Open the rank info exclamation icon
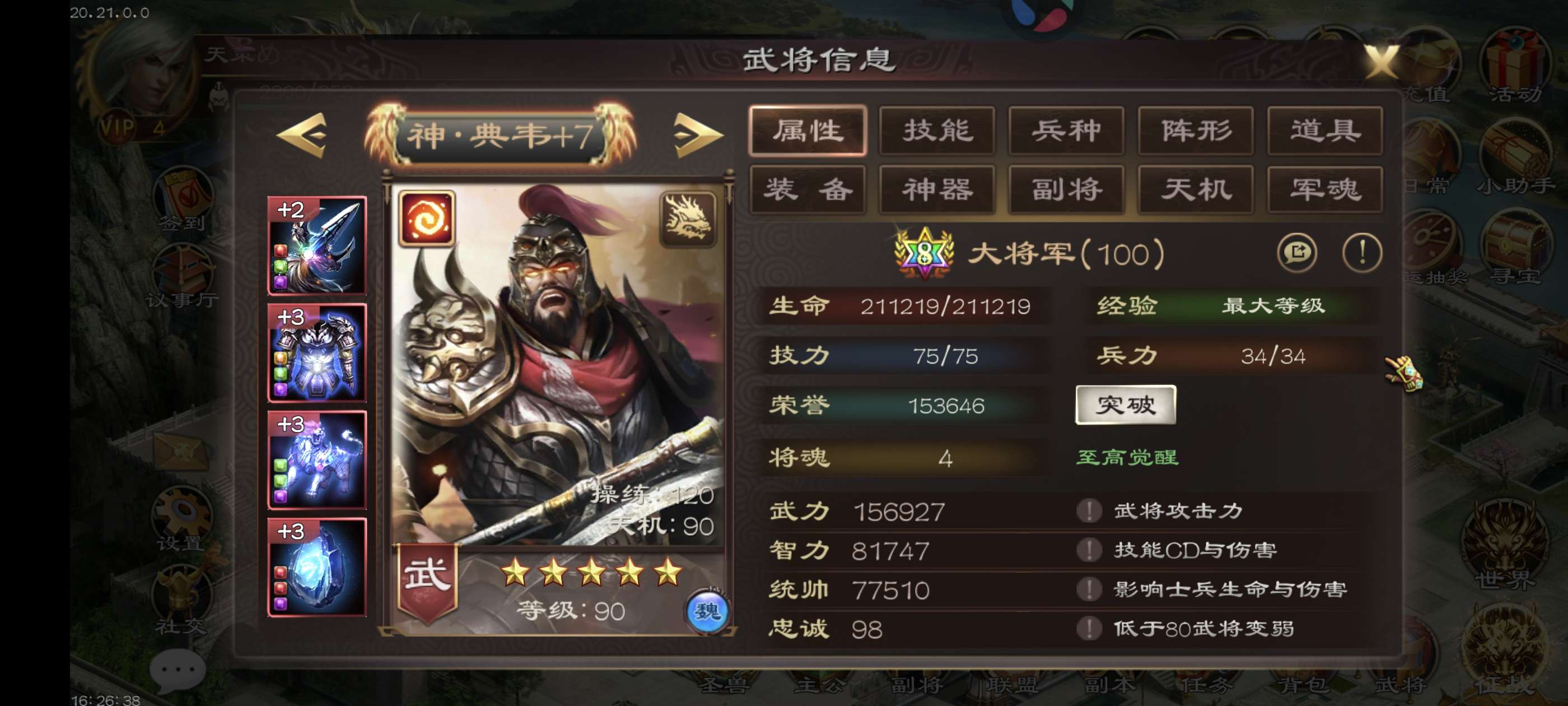 (1362, 253)
